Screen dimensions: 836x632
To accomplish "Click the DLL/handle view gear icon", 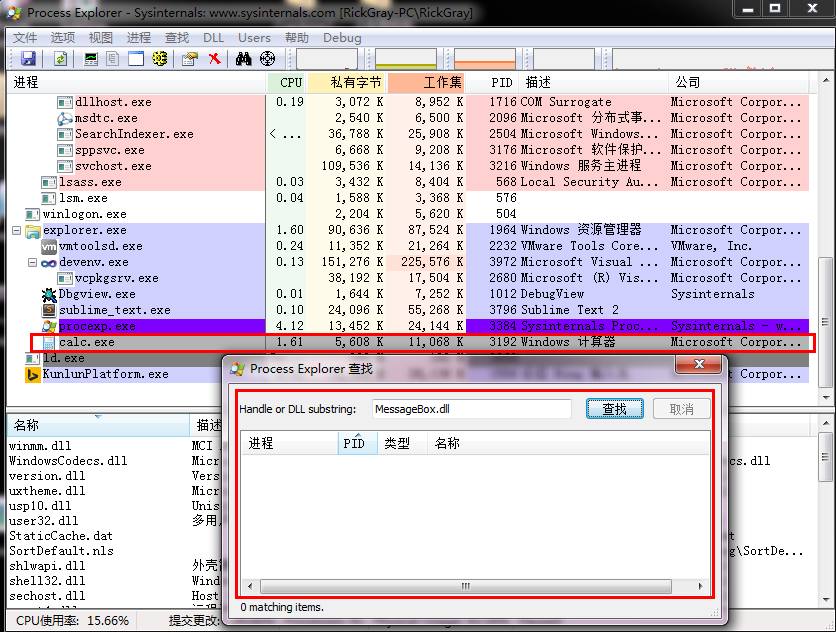I will 159,59.
